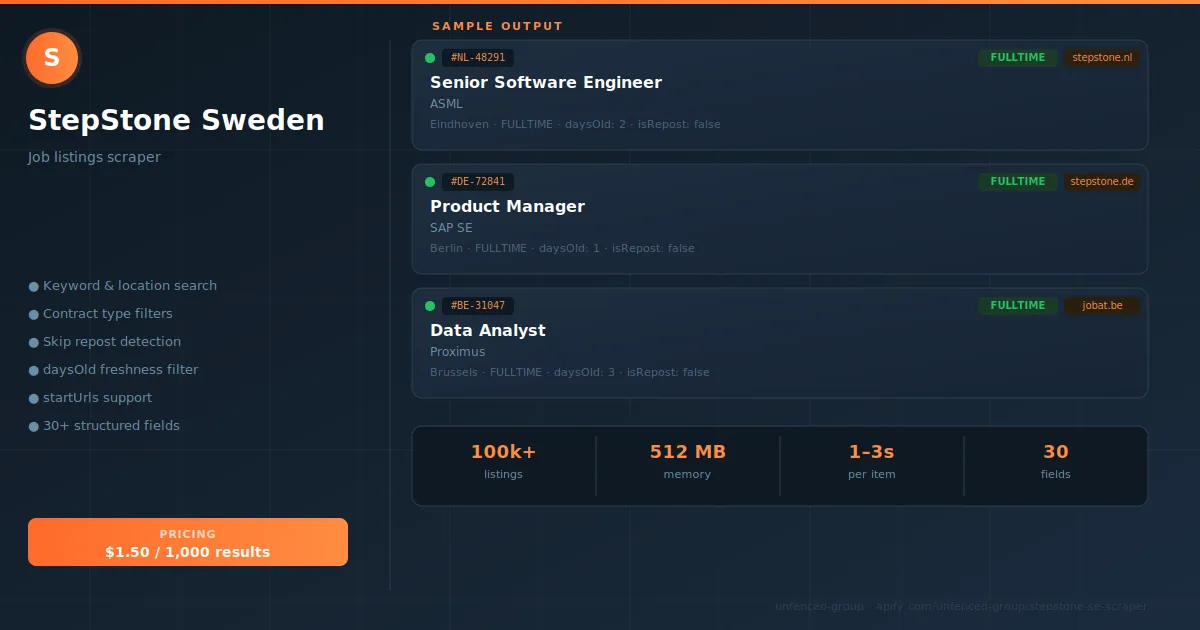Click Skip repost detection feature

(105, 342)
